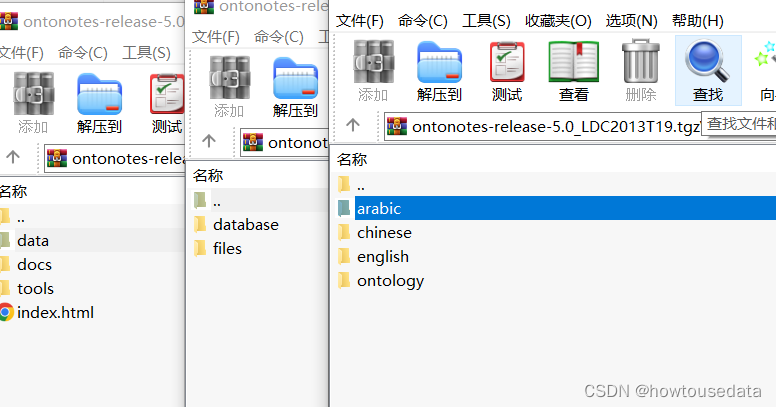Go up one level in left window
Viewport: 776px width, 407px height.
(13, 157)
